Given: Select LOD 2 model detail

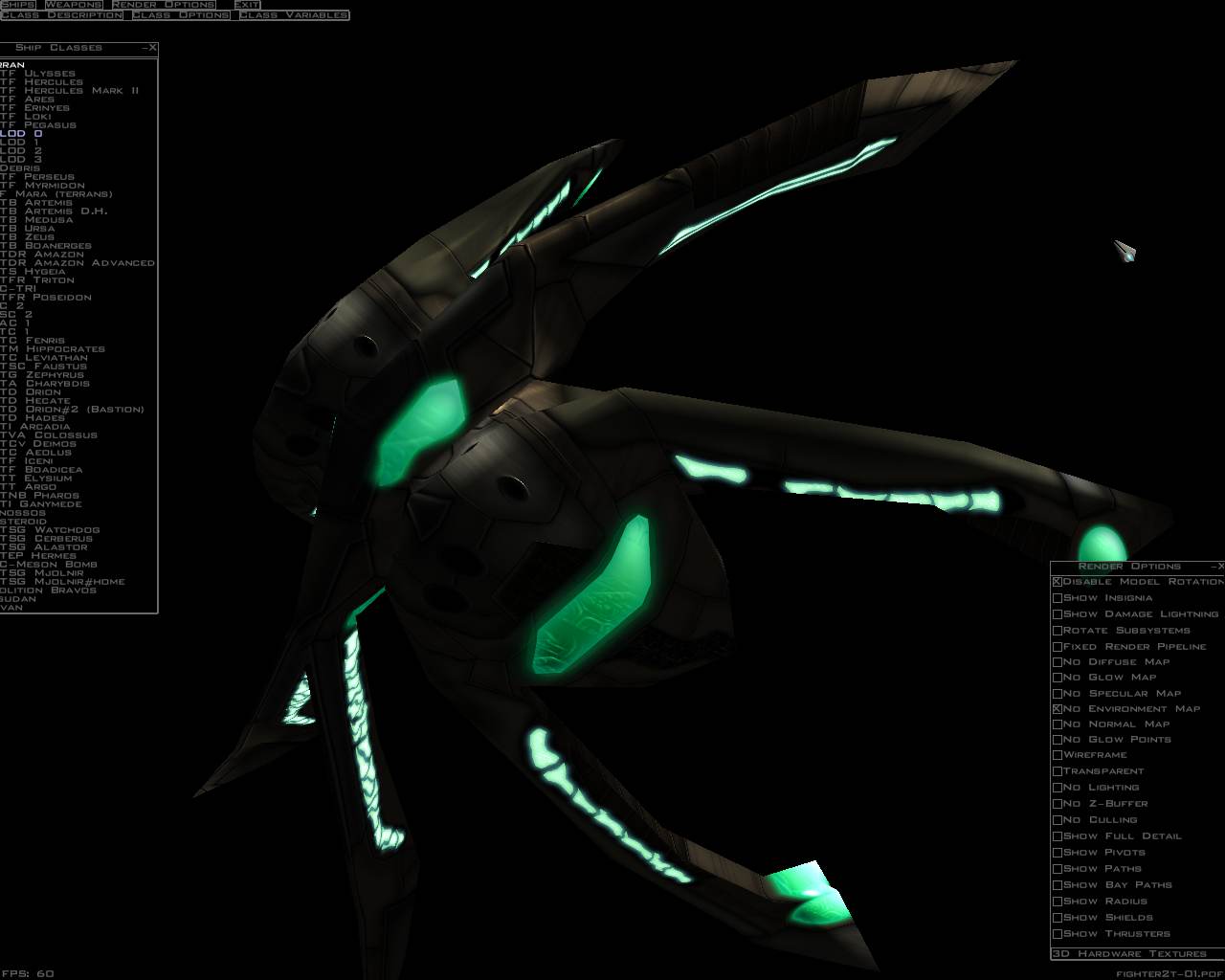Looking at the screenshot, I should click(21, 151).
